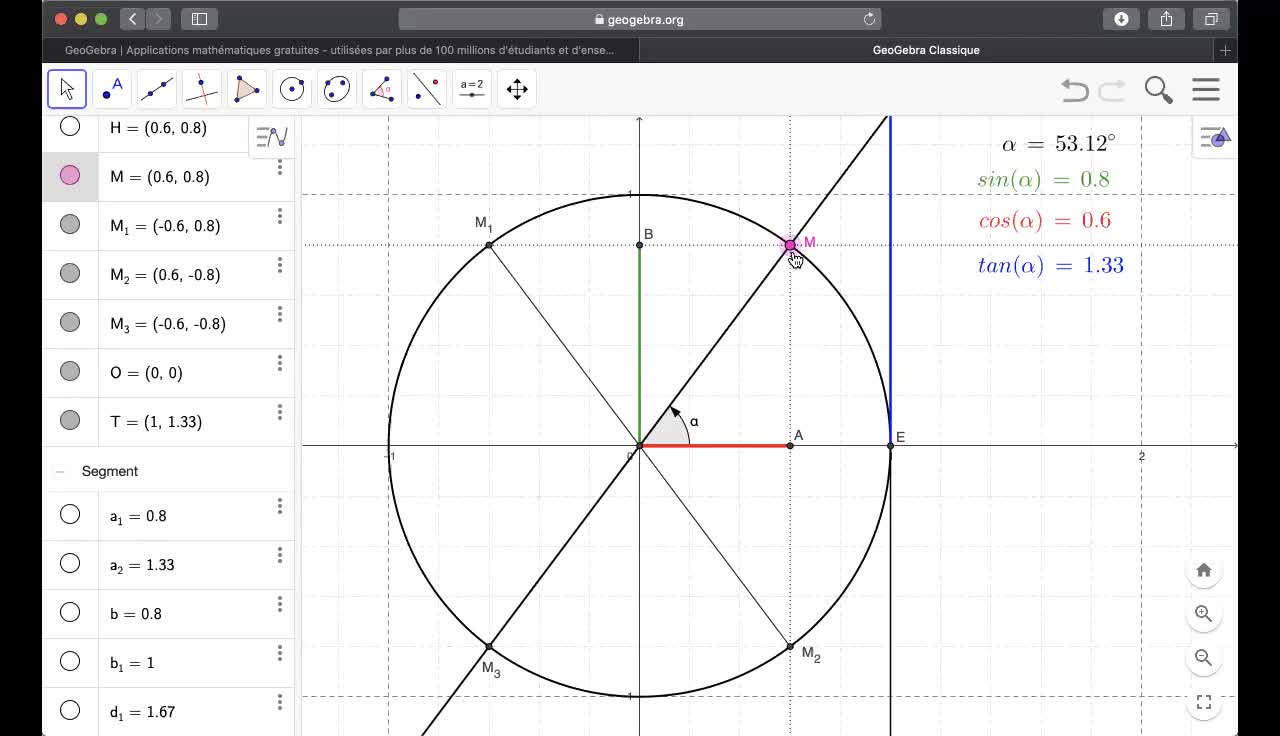Screen dimensions: 1280x736
Task: Select the Angle tool
Action: tap(382, 89)
